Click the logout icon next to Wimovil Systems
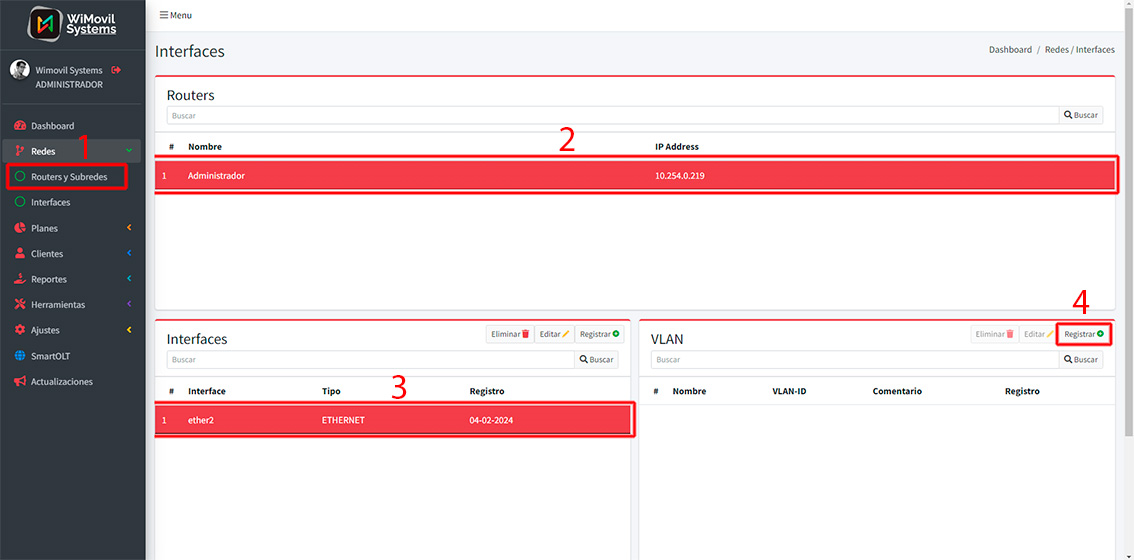1134x560 pixels. tap(116, 70)
